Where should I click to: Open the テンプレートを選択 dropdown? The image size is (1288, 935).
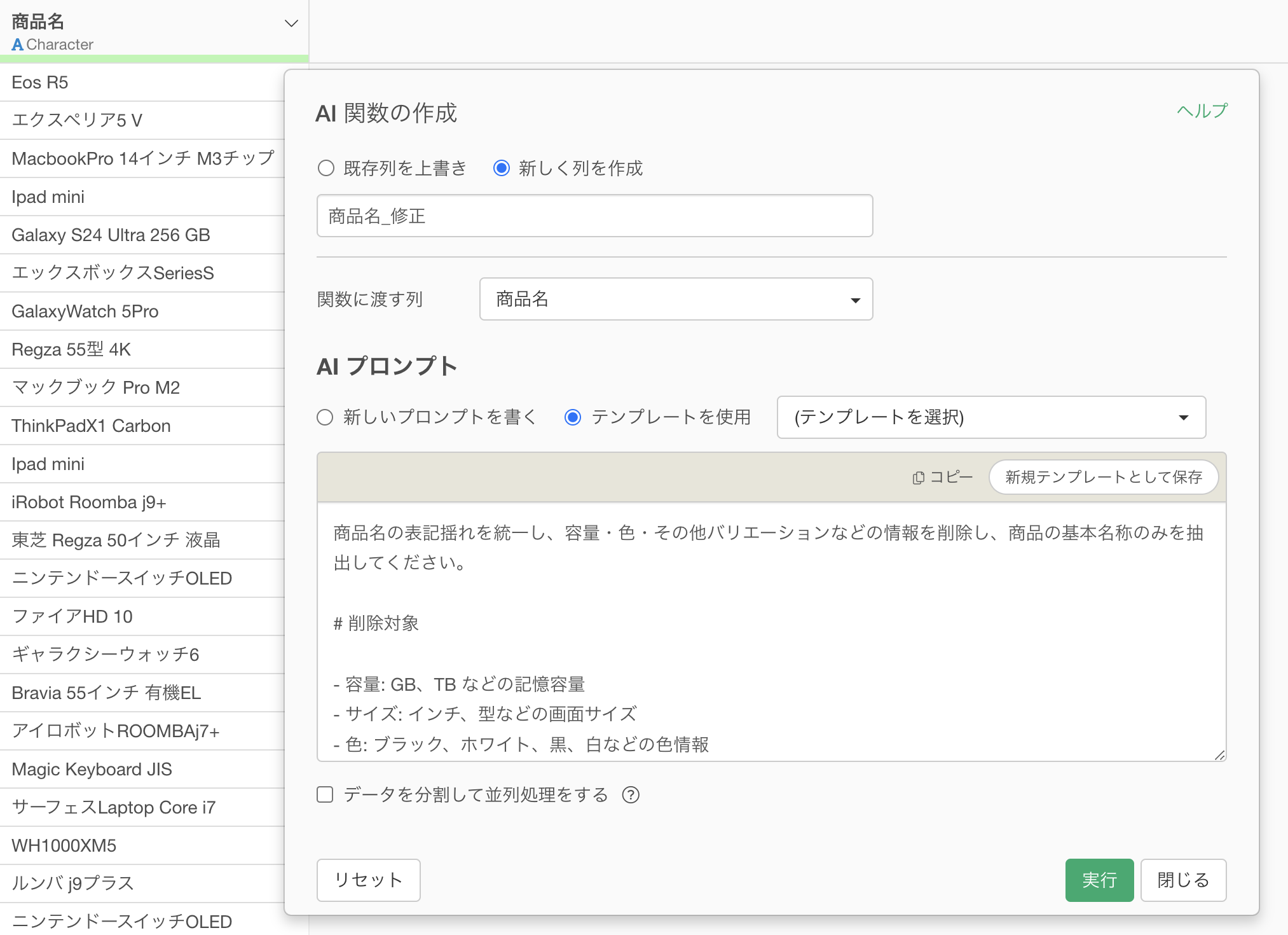(990, 417)
